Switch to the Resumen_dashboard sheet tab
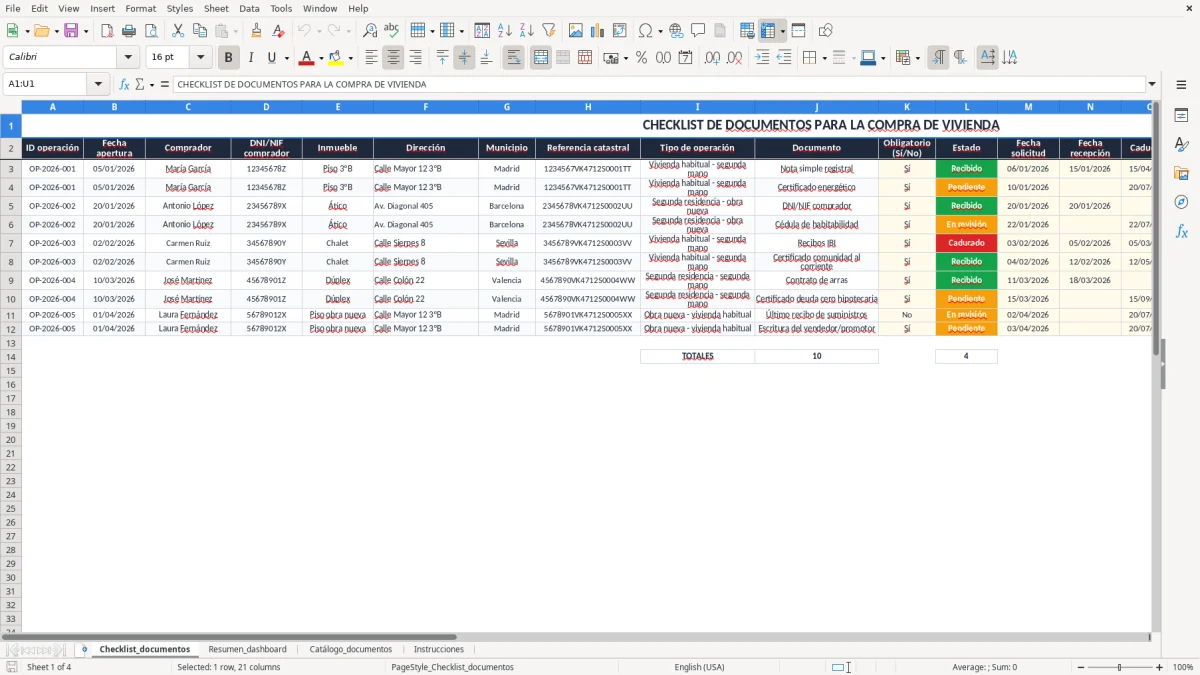This screenshot has height=675, width=1200. click(247, 649)
